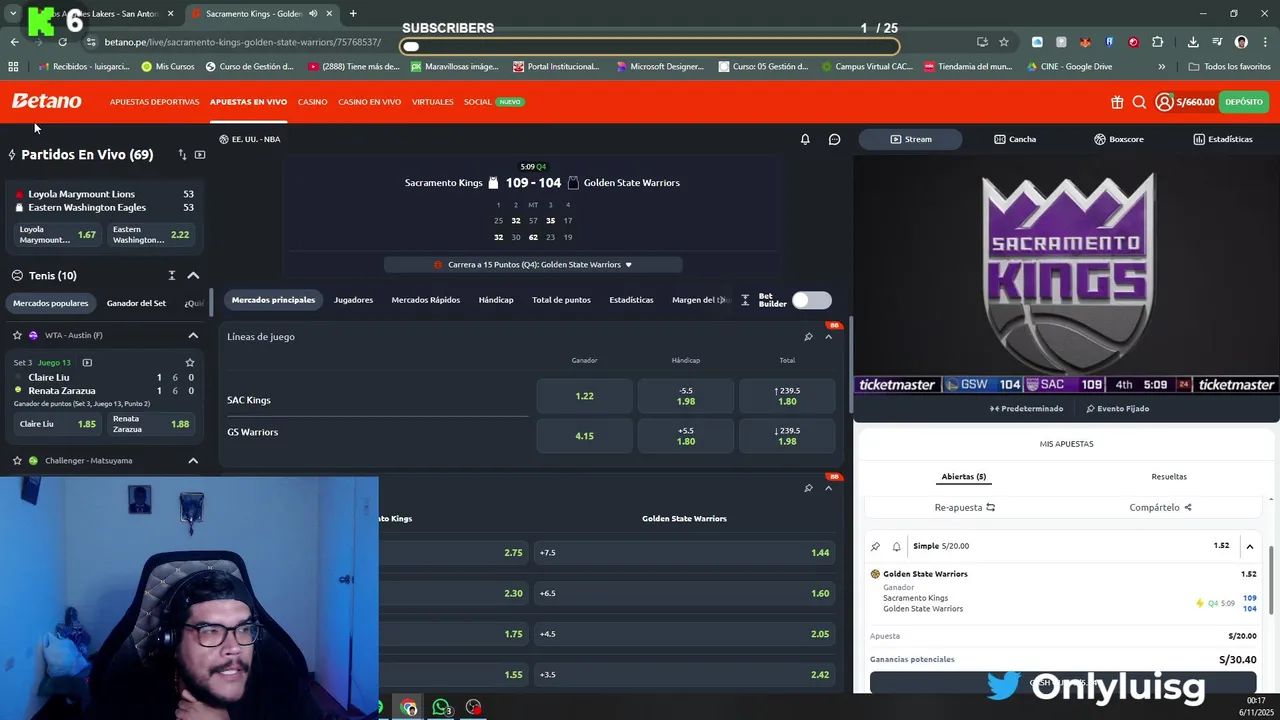Click the sort arrows icon beside Partidos En Vivo
Screen dimensions: 1280x720
[182, 155]
